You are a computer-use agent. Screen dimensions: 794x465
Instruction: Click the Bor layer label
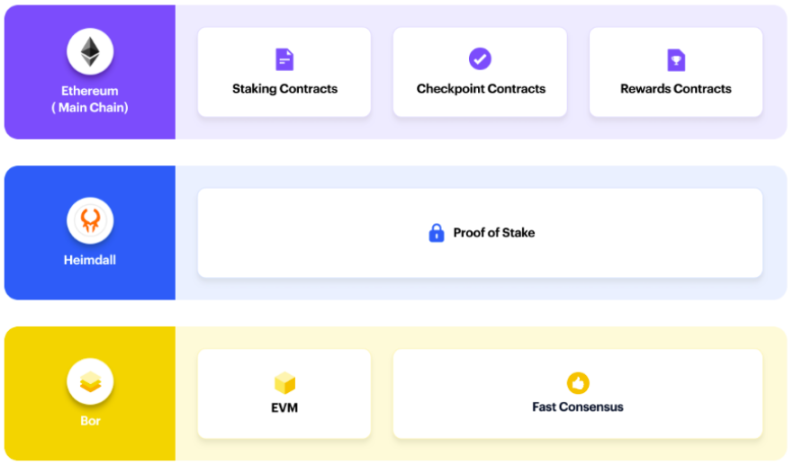(x=90, y=420)
